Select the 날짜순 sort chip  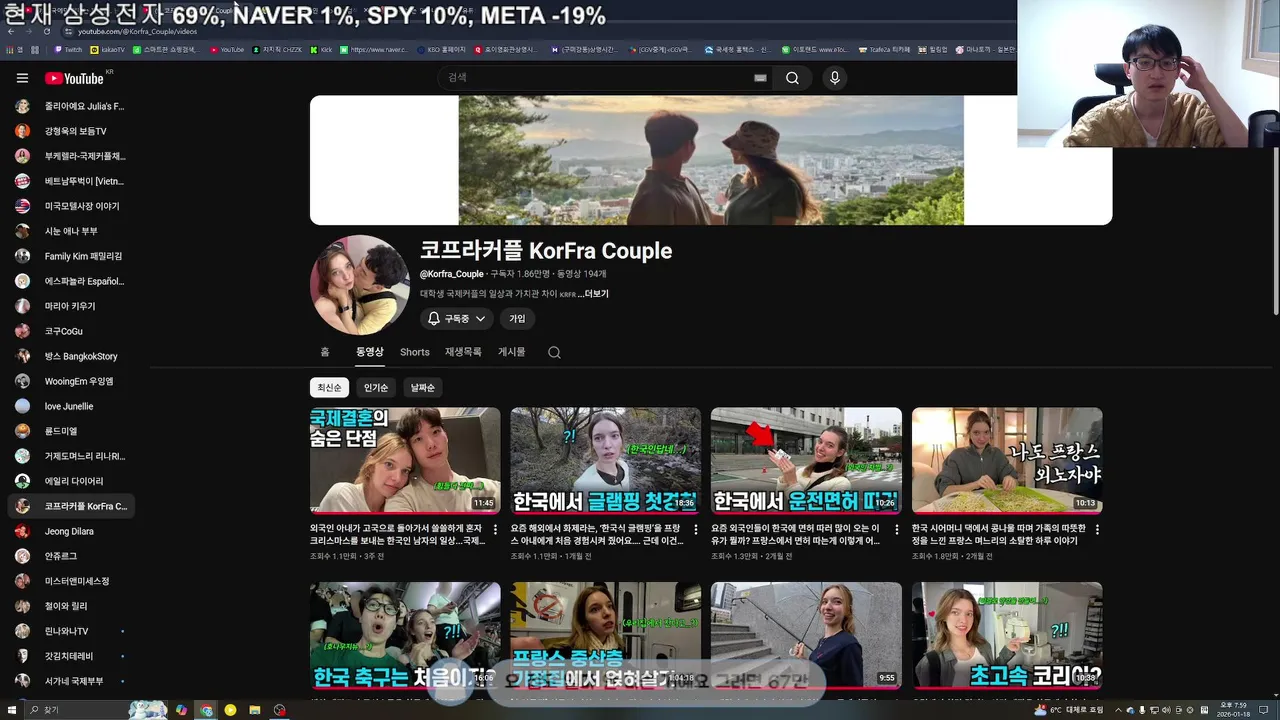423,388
